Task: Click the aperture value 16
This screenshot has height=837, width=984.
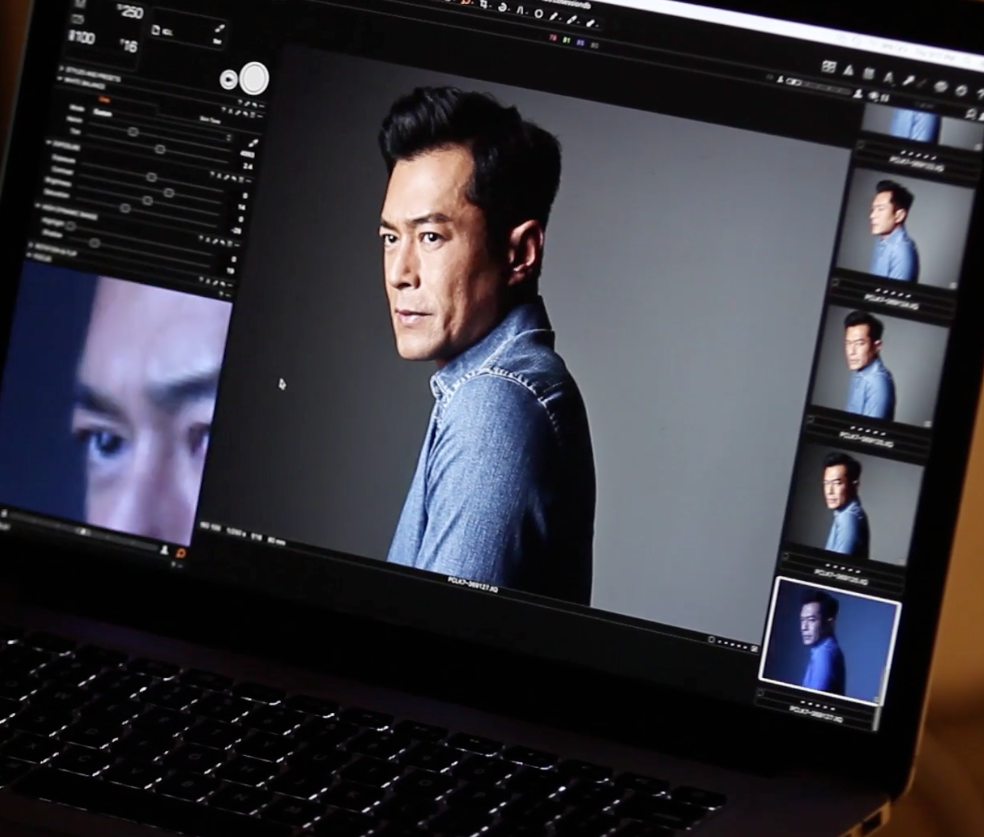Action: tap(129, 45)
